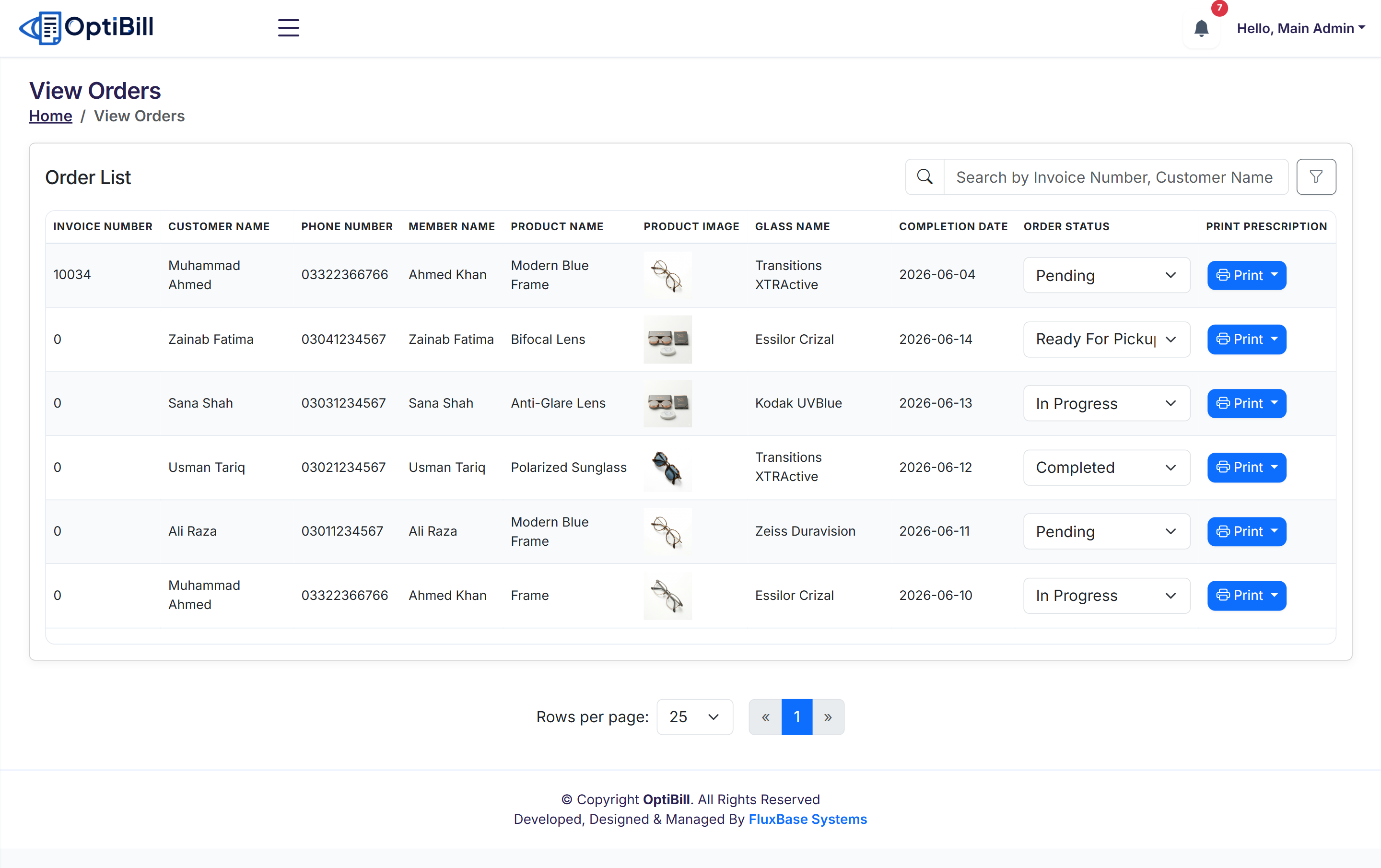This screenshot has width=1381, height=868.
Task: Click the Product Name column header
Action: 557,227
